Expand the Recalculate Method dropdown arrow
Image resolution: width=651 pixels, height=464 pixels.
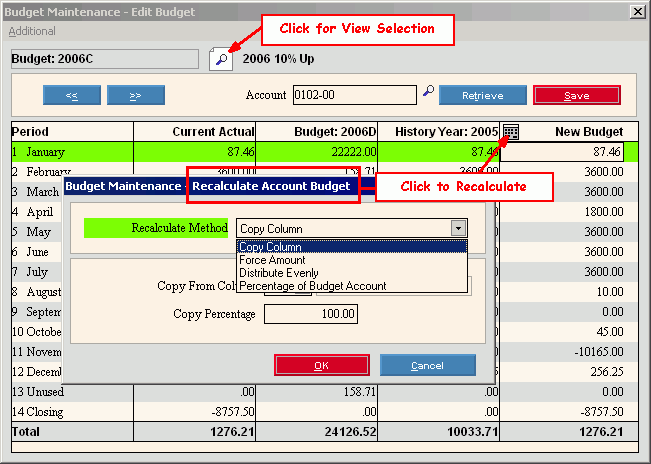(458, 229)
